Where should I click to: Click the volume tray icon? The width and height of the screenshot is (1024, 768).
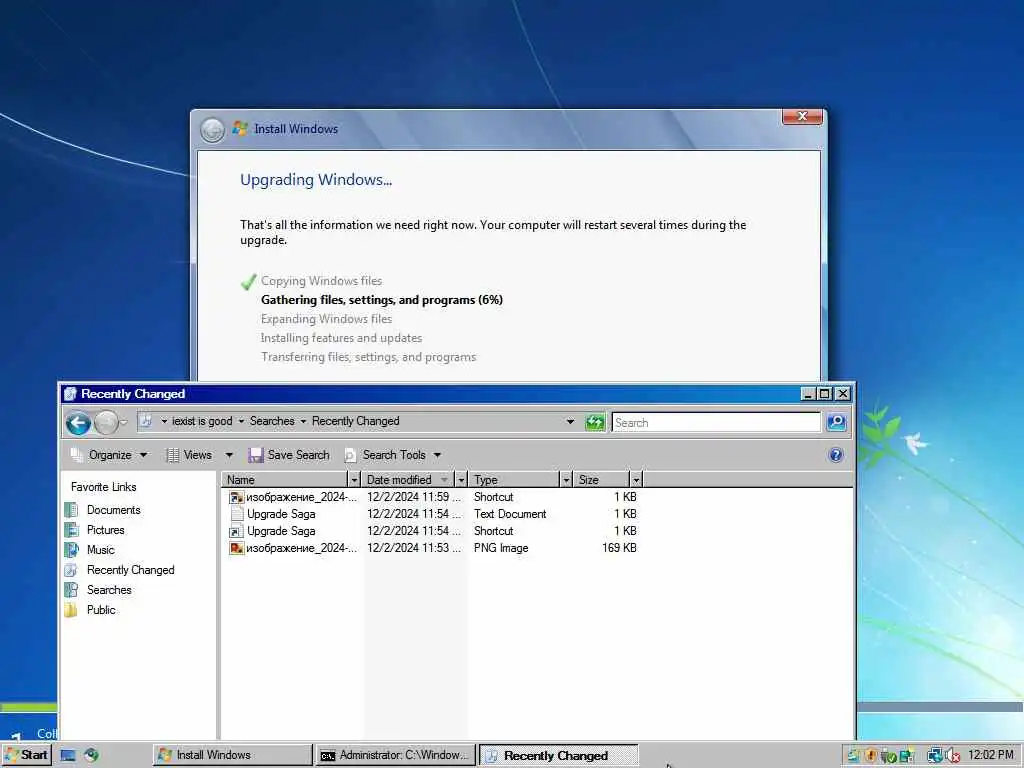[x=953, y=756]
